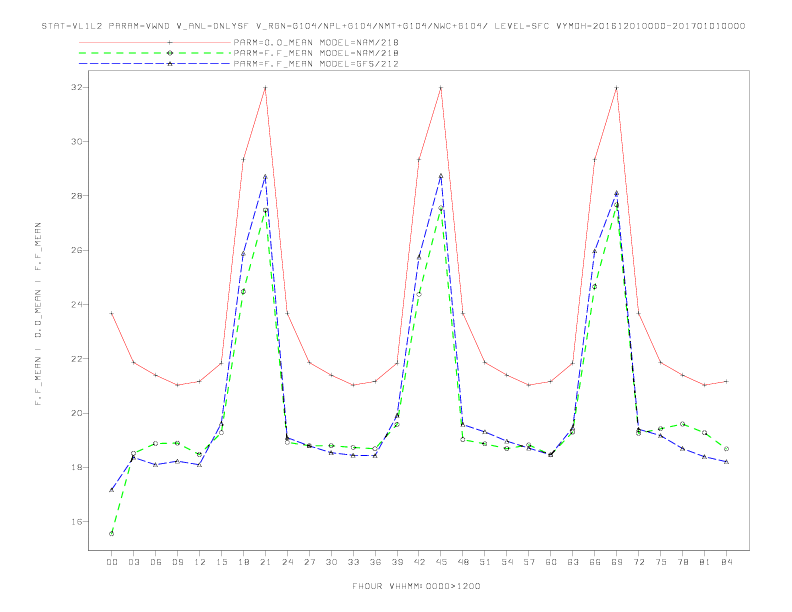Click red observed peak point at hour 69
Viewport: 792px width, 612px height.
point(617,88)
